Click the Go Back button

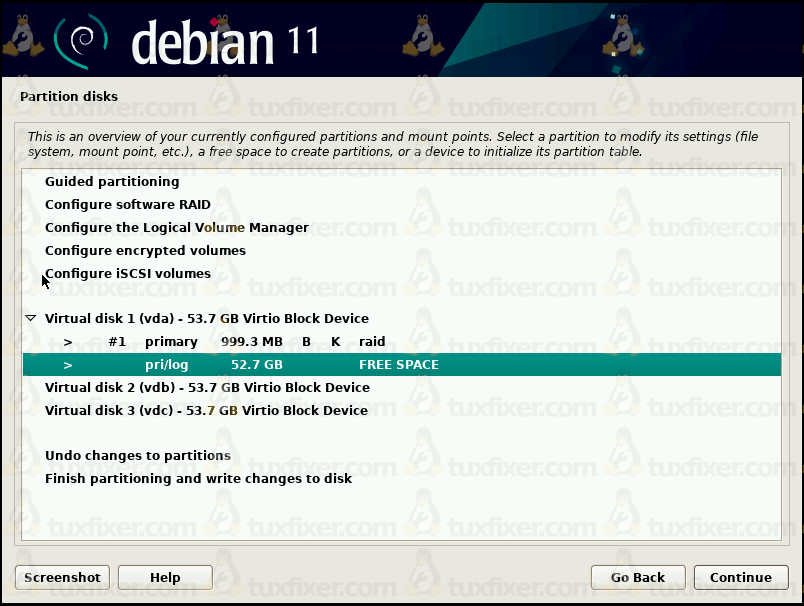coord(637,577)
